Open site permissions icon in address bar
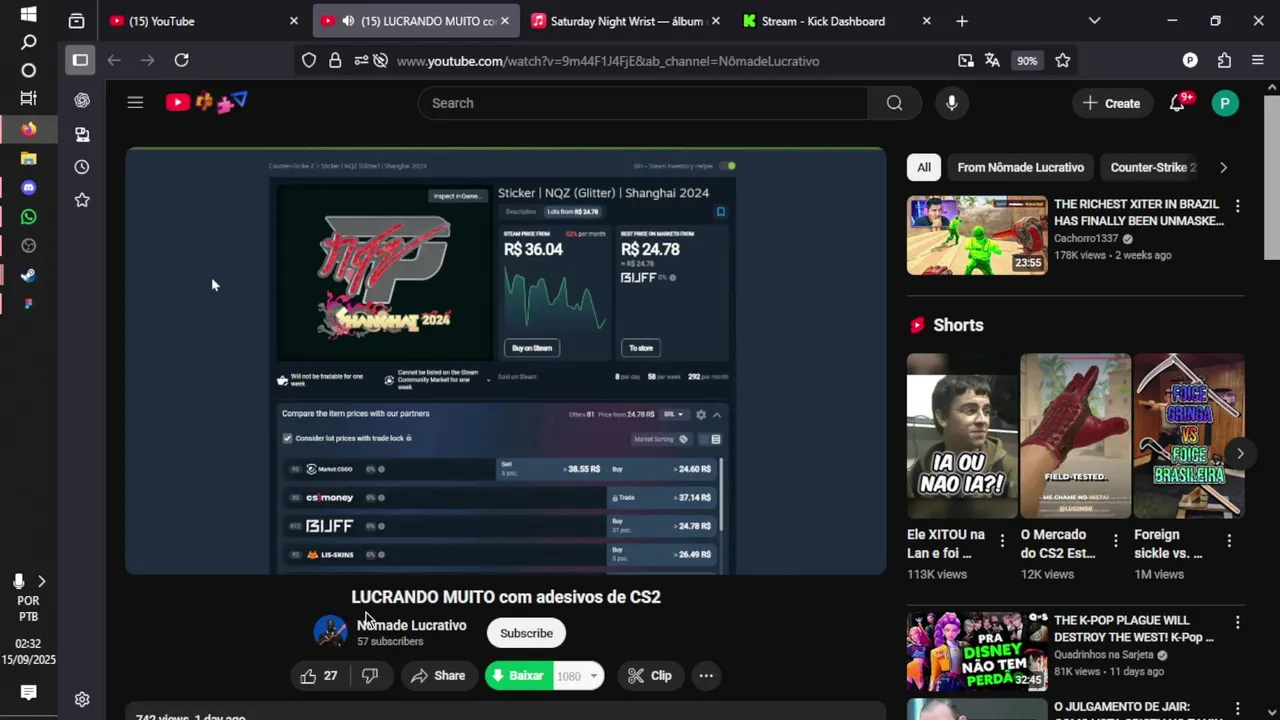1280x720 pixels. coord(360,61)
